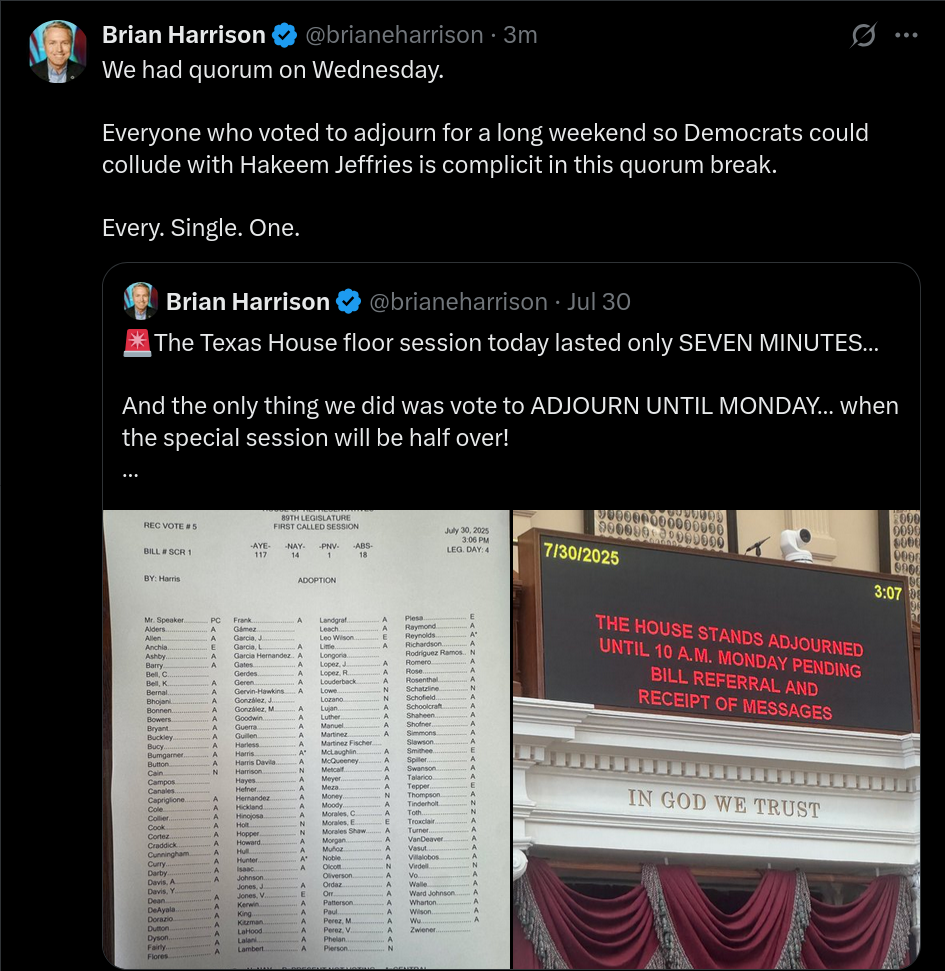
Task: Click the 3m timestamp of the post
Action: (520, 35)
